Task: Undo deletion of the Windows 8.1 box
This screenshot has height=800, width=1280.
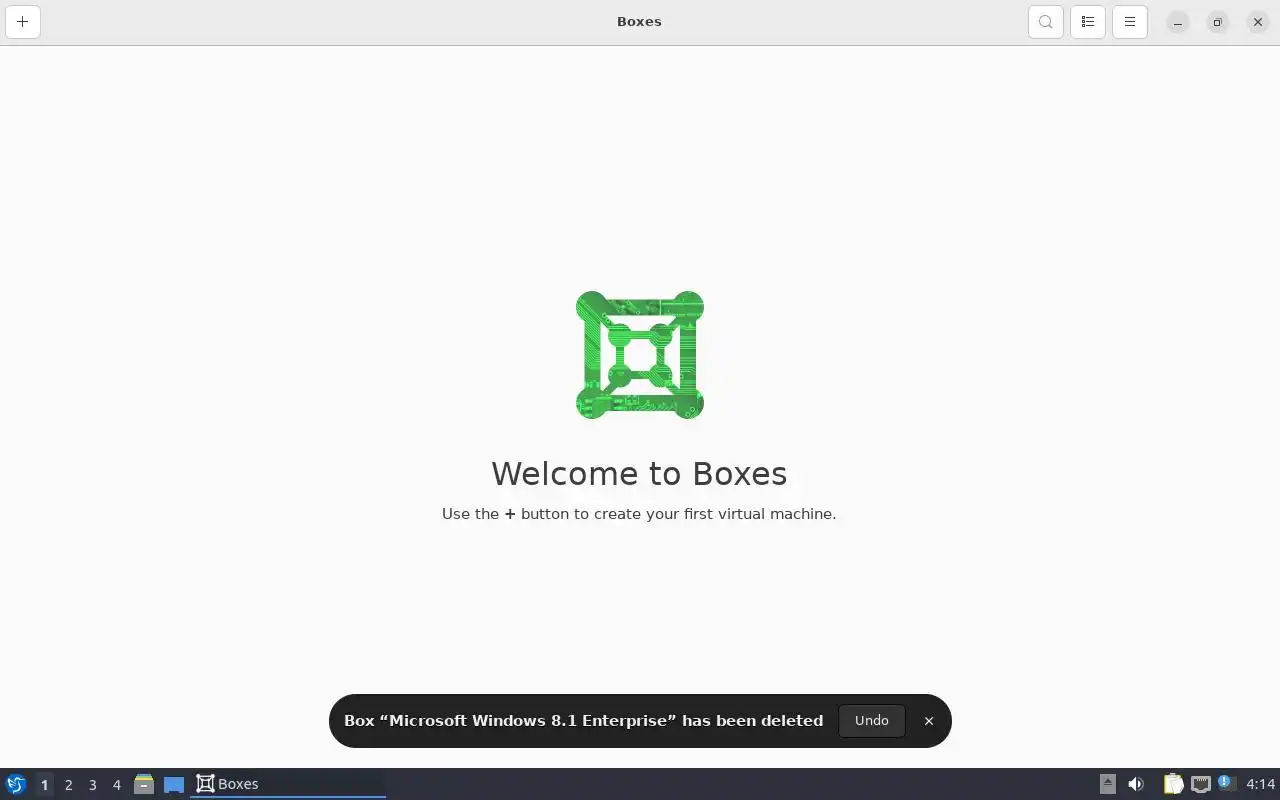Action: coord(872,720)
